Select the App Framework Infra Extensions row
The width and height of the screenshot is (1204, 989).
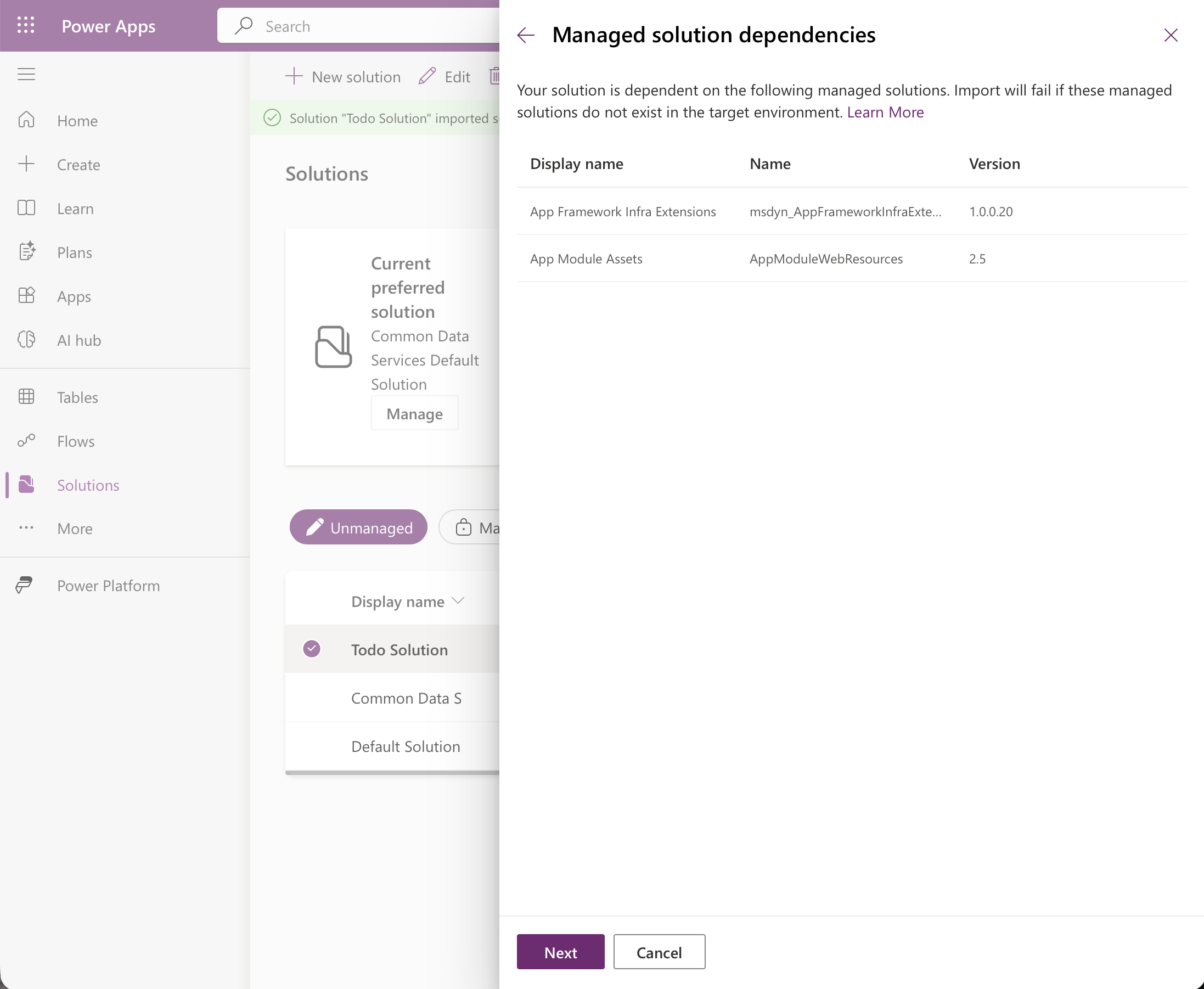pyautogui.click(x=852, y=211)
